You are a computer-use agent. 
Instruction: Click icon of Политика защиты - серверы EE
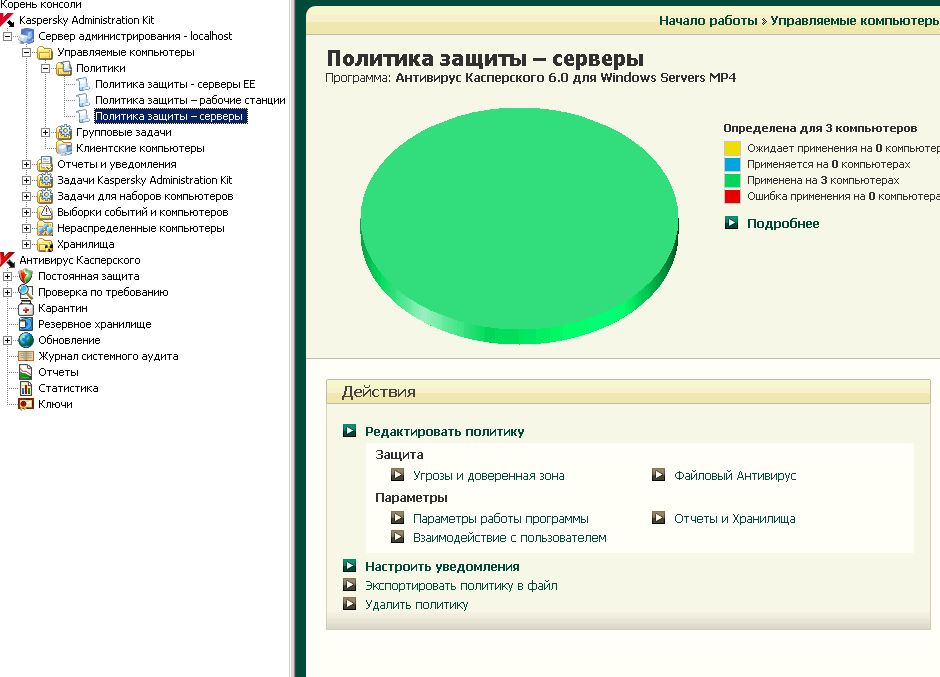tap(83, 84)
